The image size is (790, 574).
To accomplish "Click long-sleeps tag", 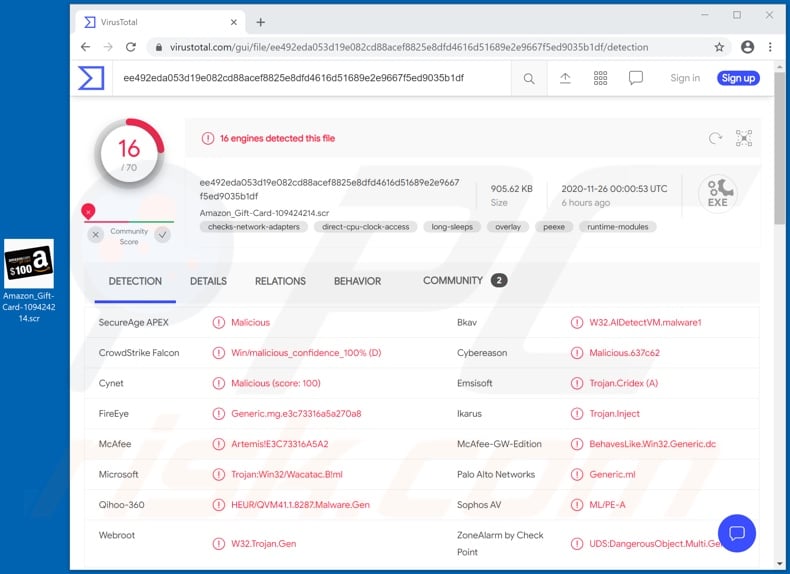I will [x=452, y=227].
